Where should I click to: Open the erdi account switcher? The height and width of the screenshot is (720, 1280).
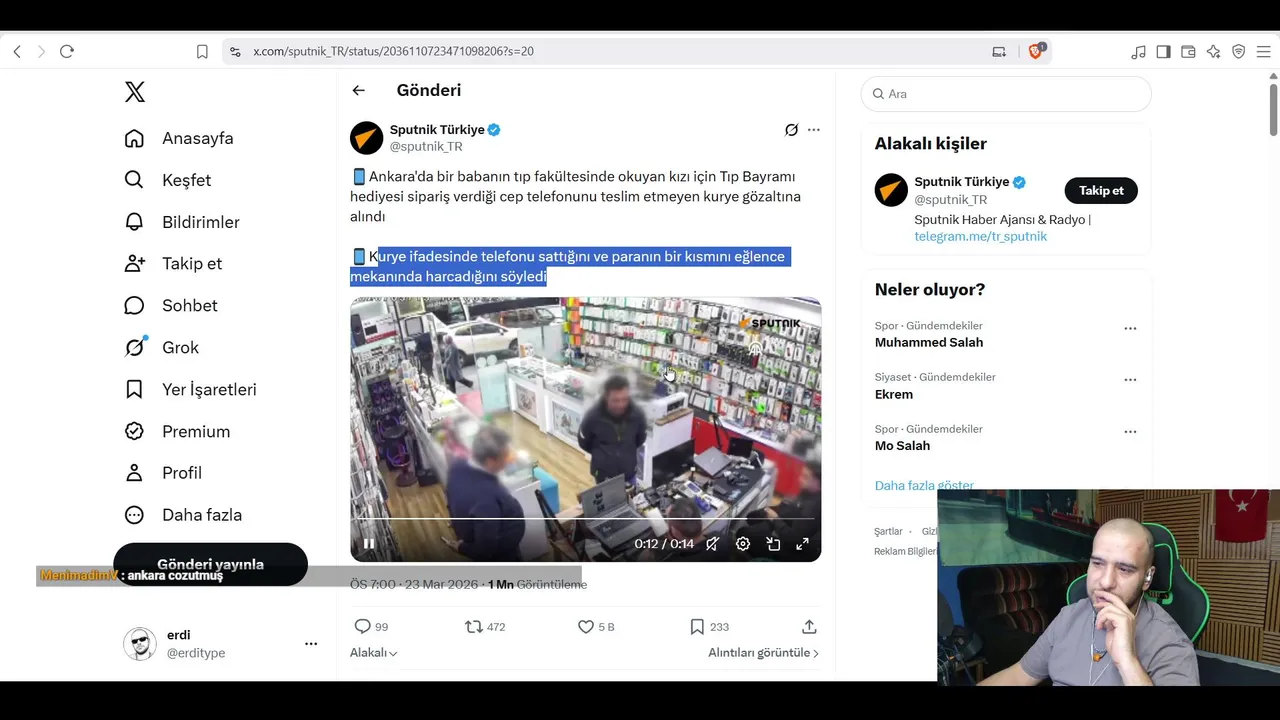point(222,644)
